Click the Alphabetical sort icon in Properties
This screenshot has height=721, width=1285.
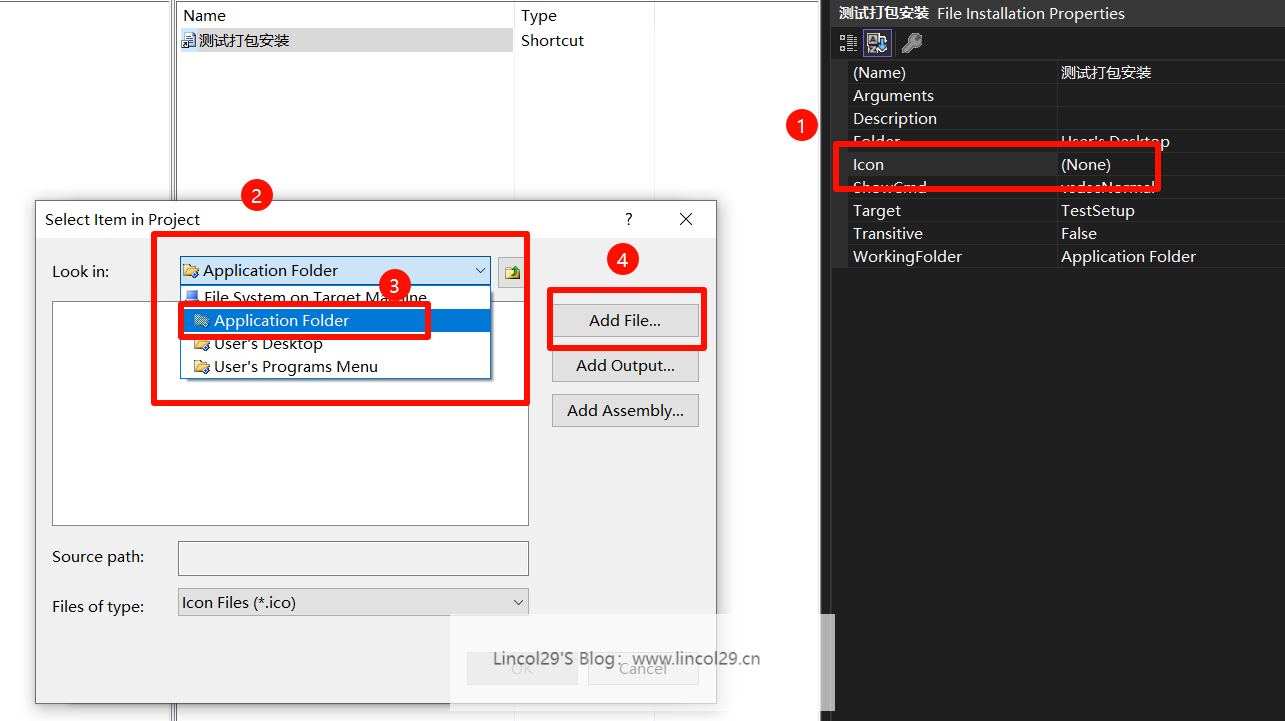878,42
